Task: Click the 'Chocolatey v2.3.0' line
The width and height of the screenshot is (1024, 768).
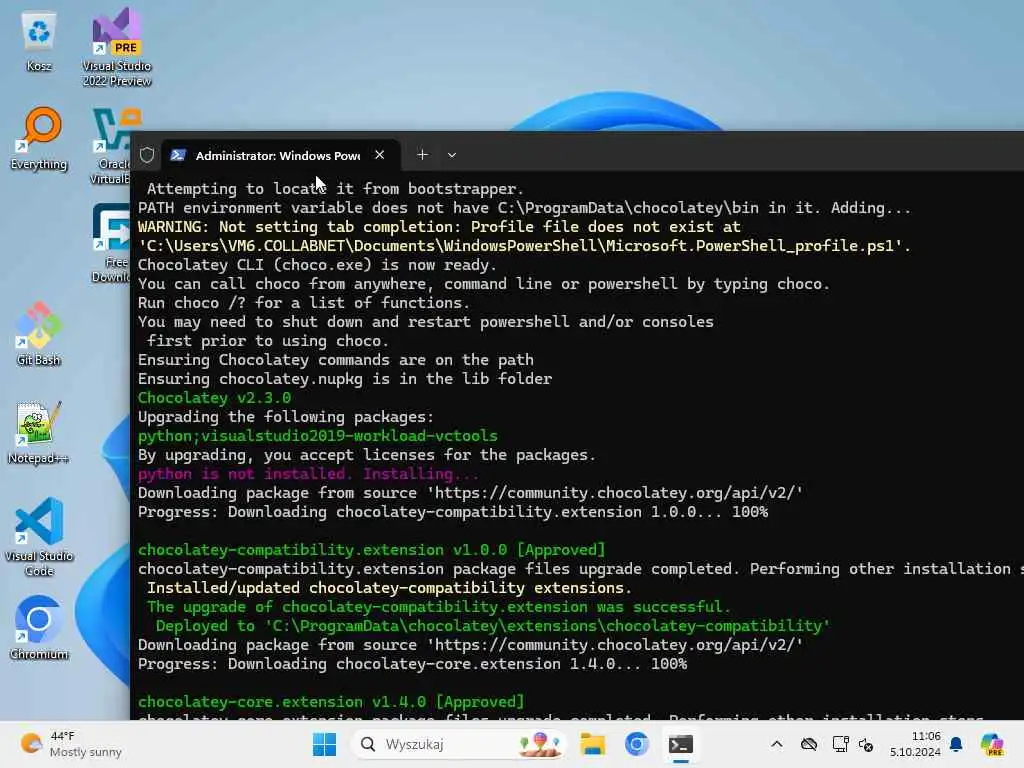Action: pos(214,398)
